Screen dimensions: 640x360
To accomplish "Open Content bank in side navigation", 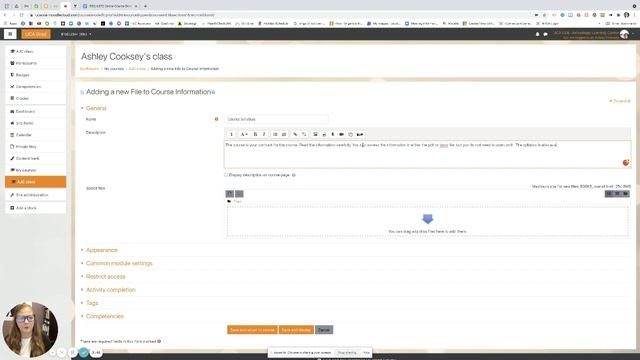I will click(36, 158).
